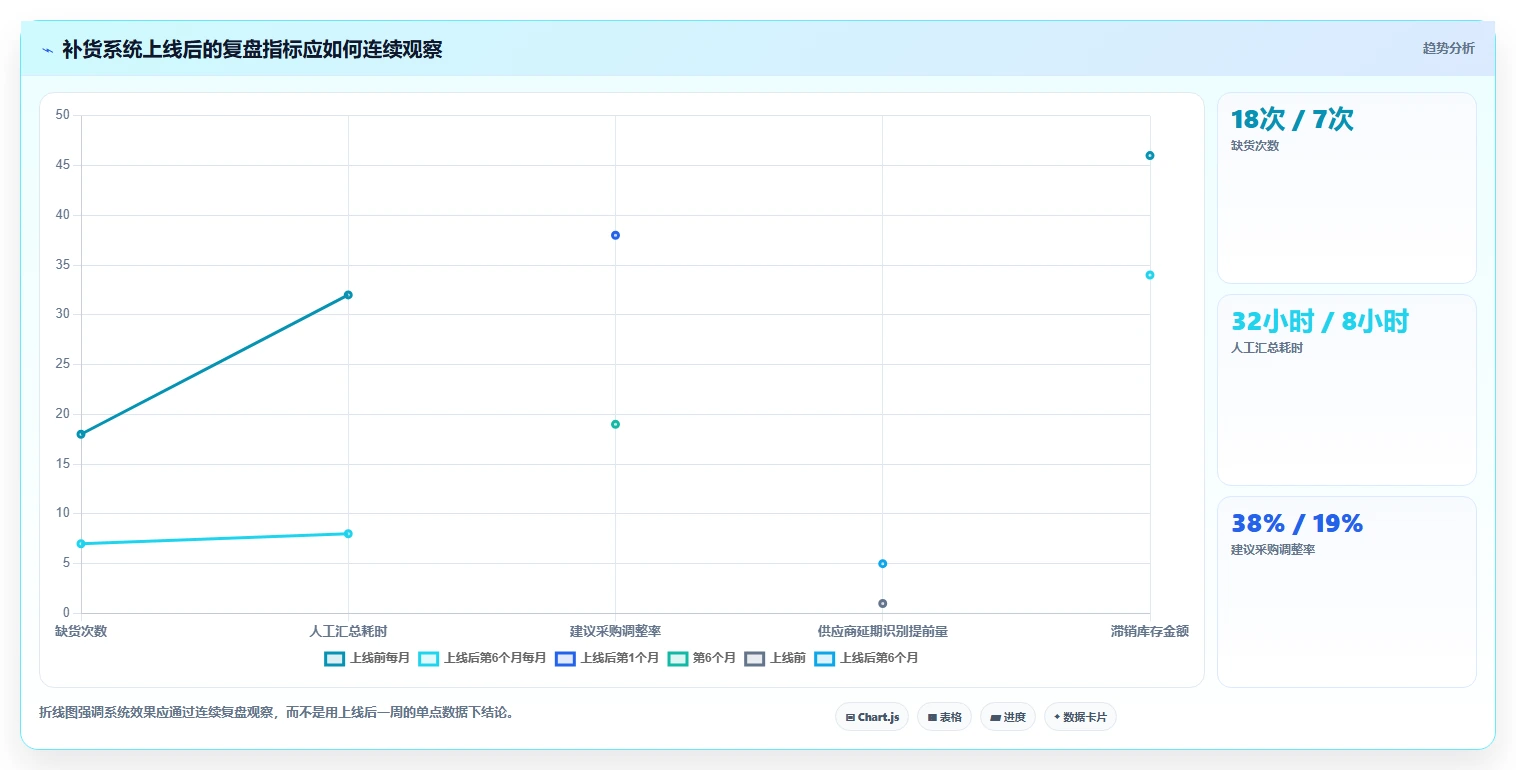Toggle the 上线前每月 legend series
The width and height of the screenshot is (1516, 770).
click(367, 658)
